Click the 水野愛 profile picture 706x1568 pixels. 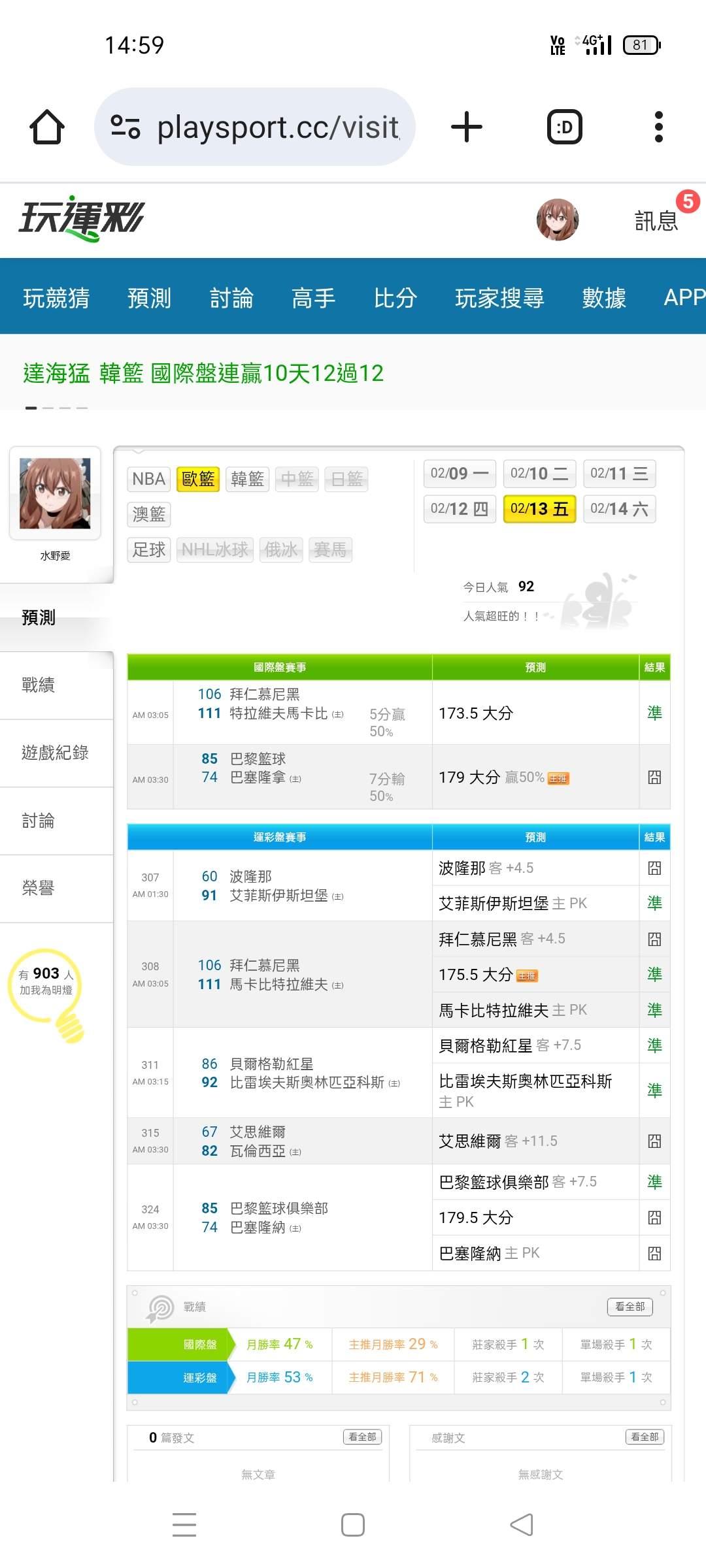click(x=55, y=493)
